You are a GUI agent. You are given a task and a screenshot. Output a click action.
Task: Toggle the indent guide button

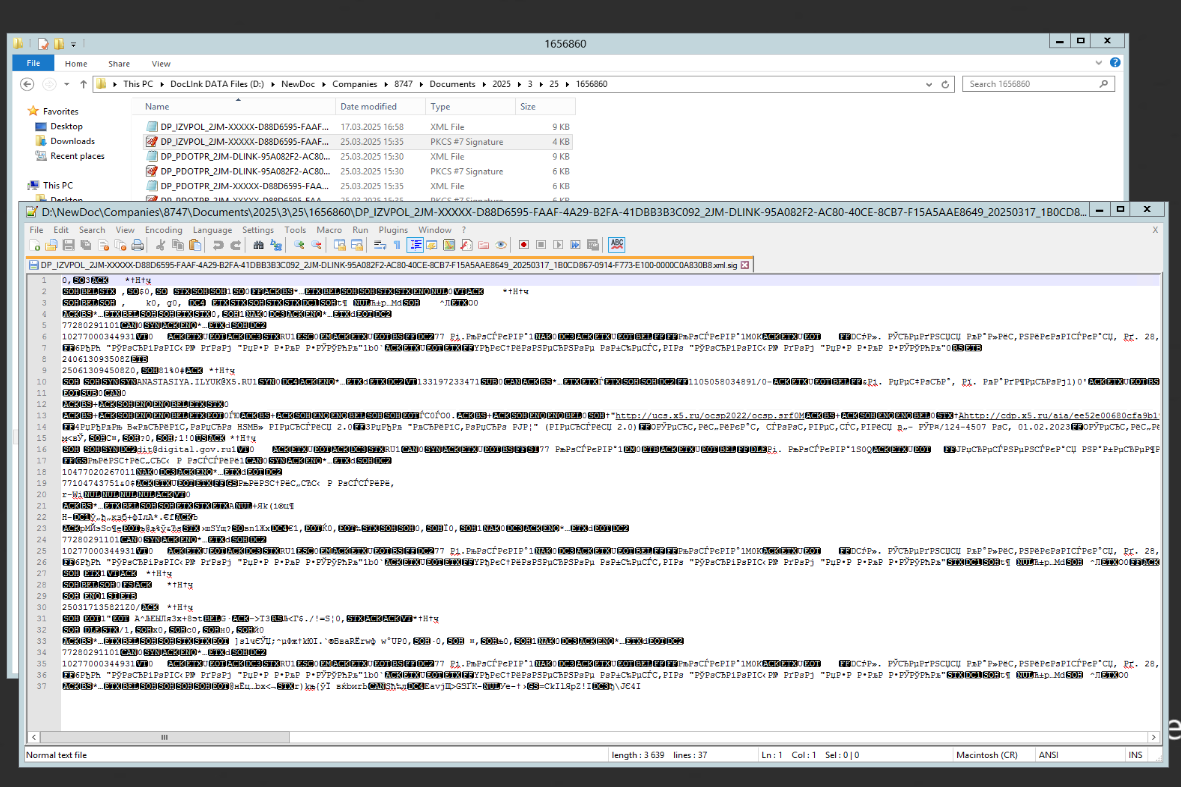click(x=415, y=245)
